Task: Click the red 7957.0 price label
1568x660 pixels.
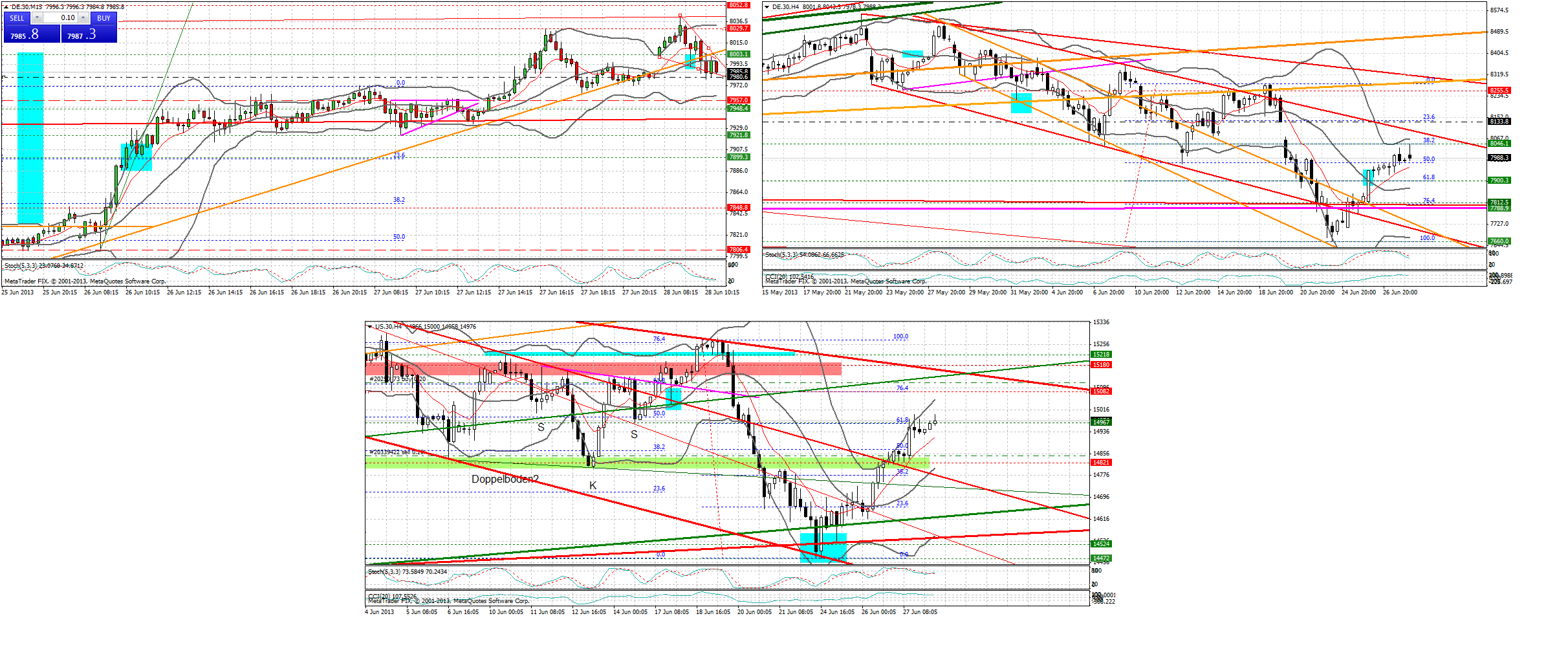Action: pos(739,100)
